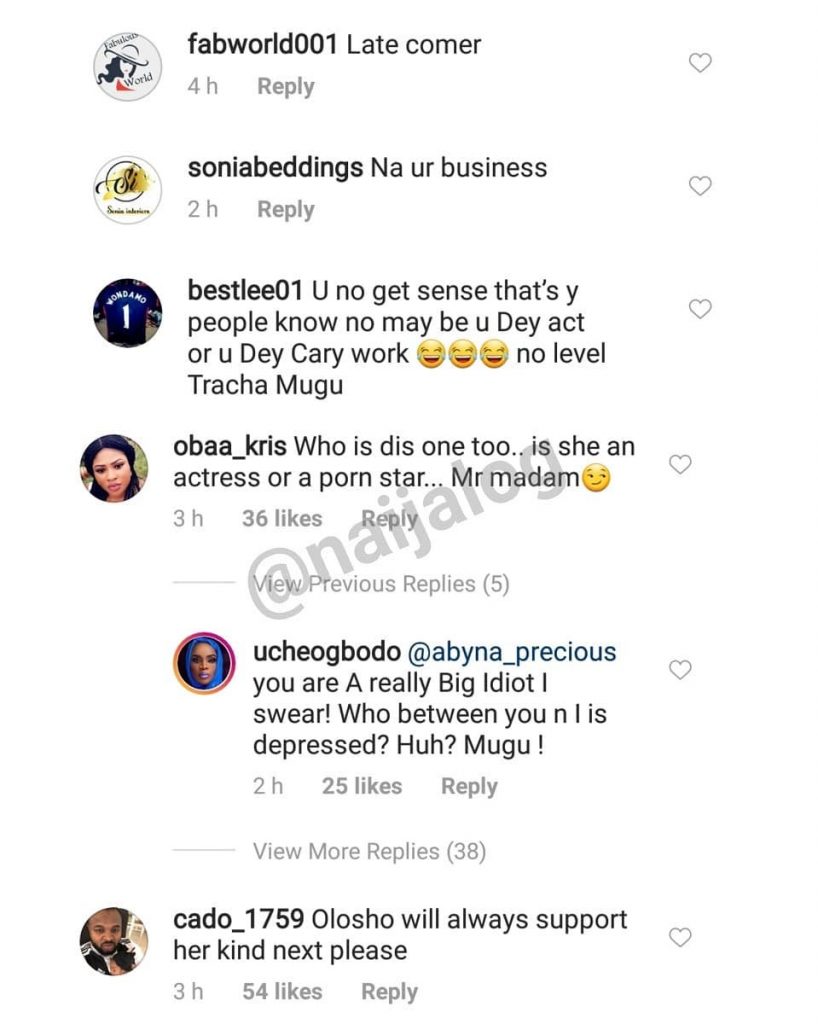Screen dimensions: 818x1024
Task: Open cado_1759 profile photo
Action: click(114, 941)
